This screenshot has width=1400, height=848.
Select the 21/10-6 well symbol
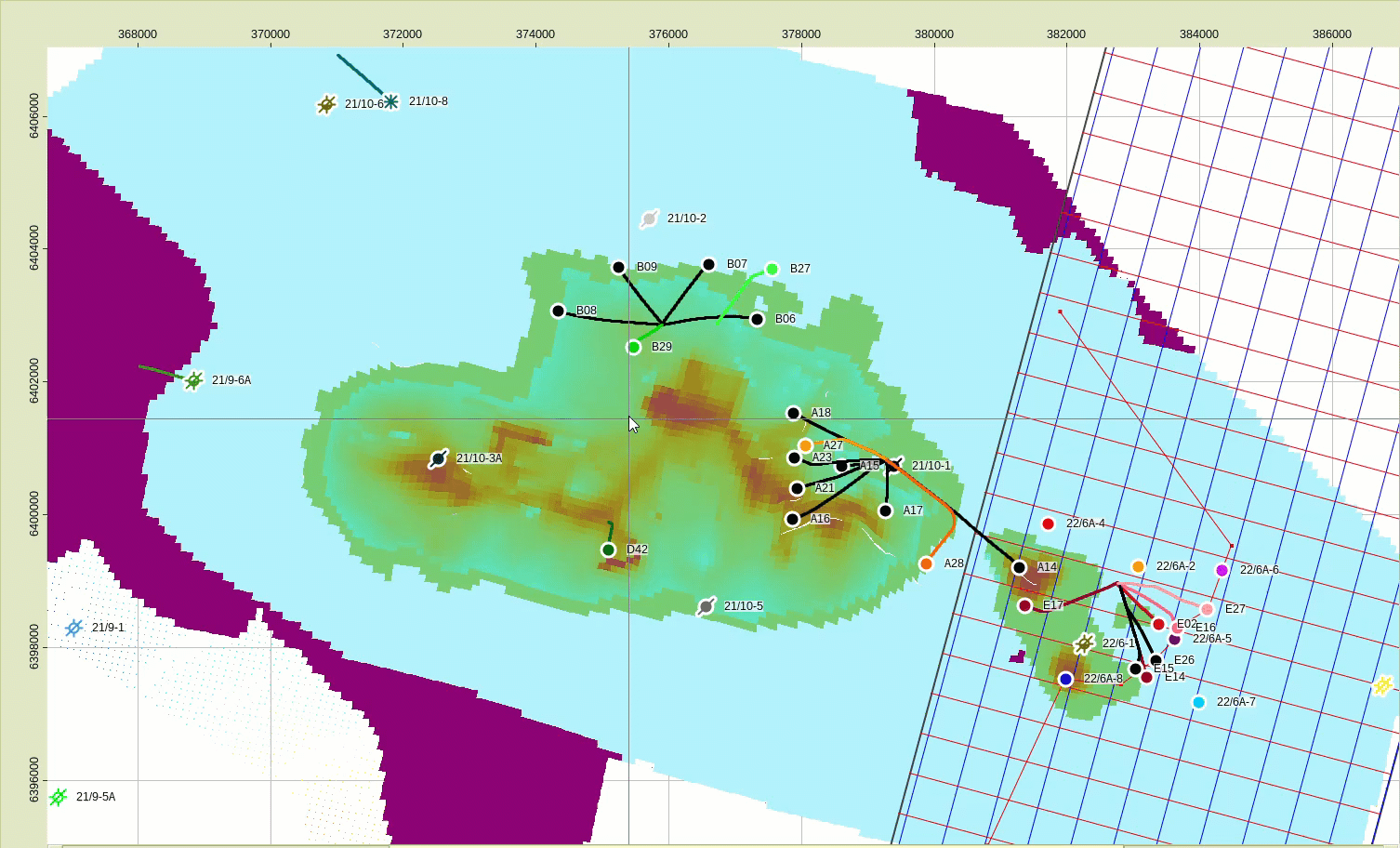[x=326, y=104]
